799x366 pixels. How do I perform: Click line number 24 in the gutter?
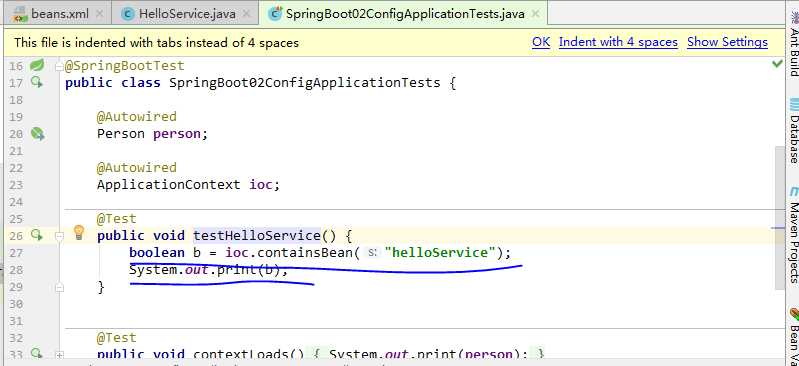coord(16,202)
